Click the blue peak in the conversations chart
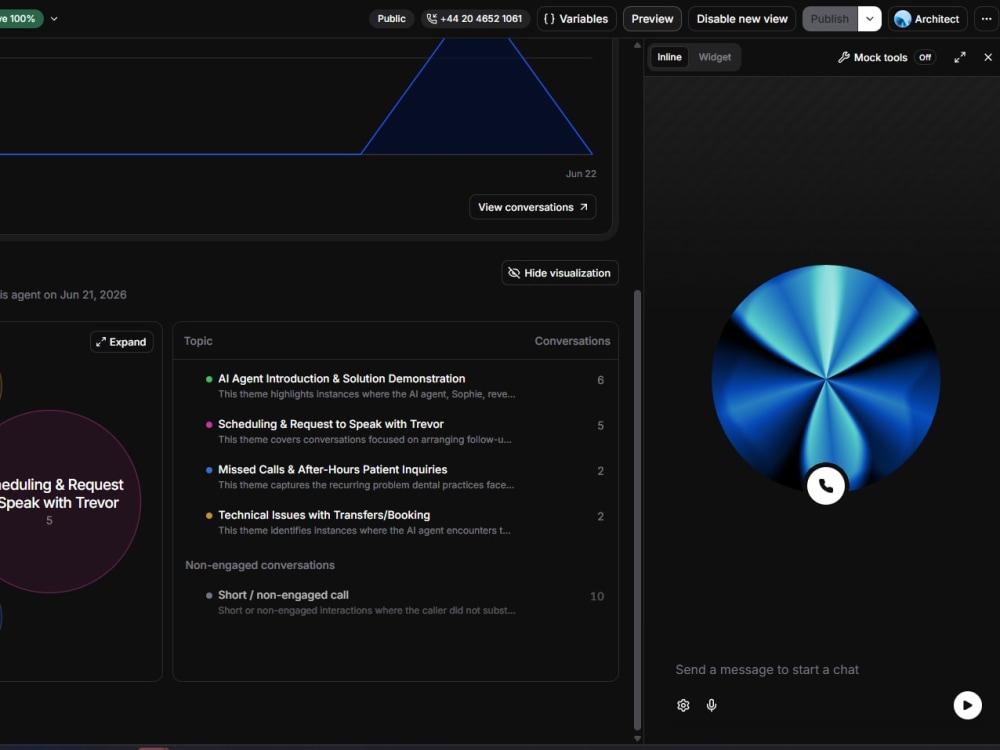 476,96
